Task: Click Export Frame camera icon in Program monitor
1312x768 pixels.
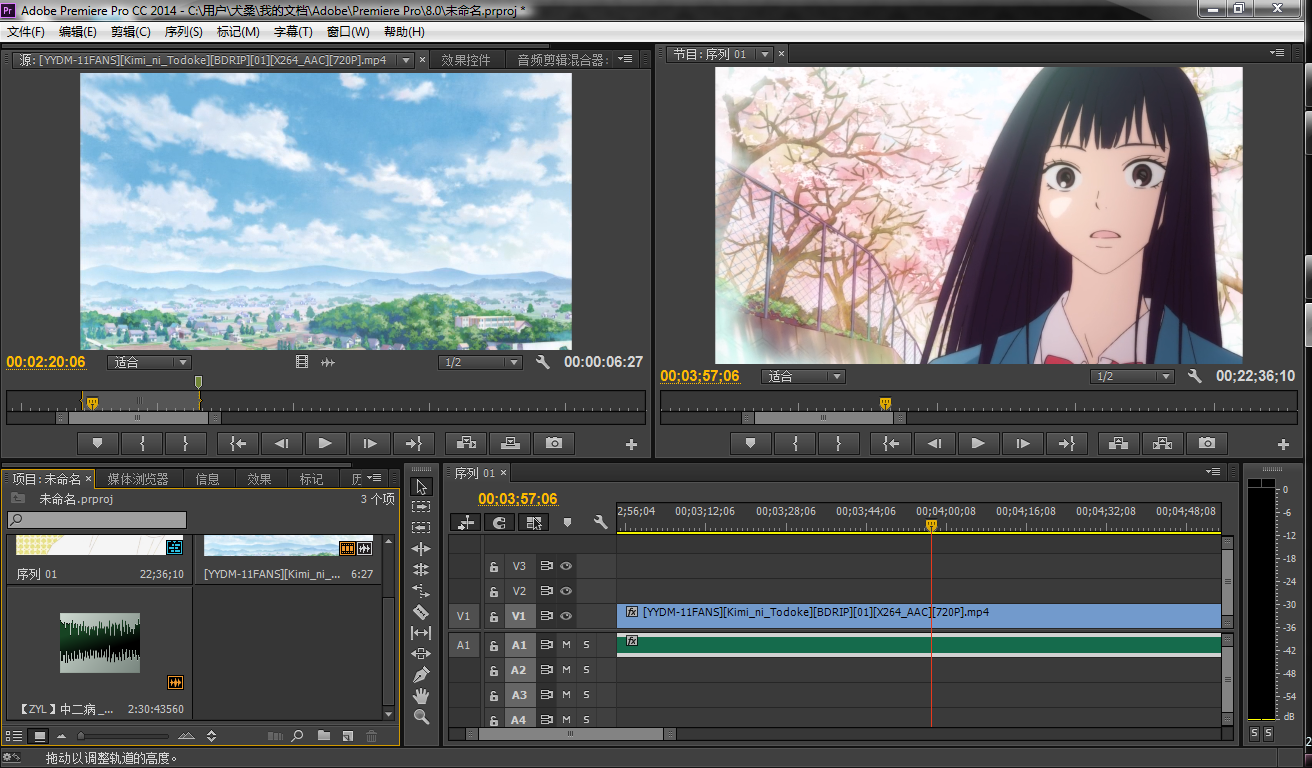Action: (x=1207, y=443)
